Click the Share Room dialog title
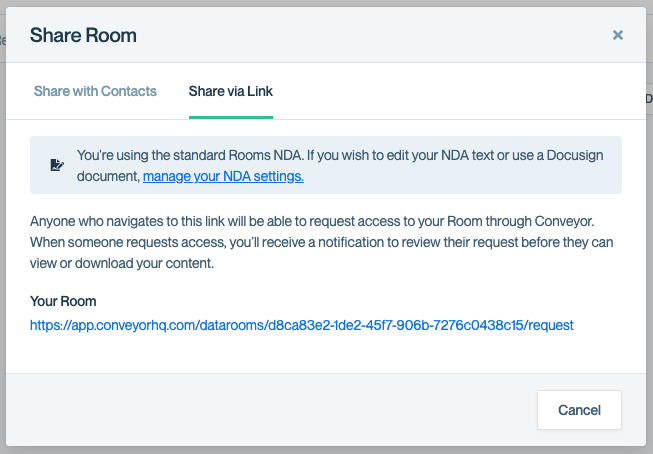This screenshot has height=454, width=653. [83, 35]
